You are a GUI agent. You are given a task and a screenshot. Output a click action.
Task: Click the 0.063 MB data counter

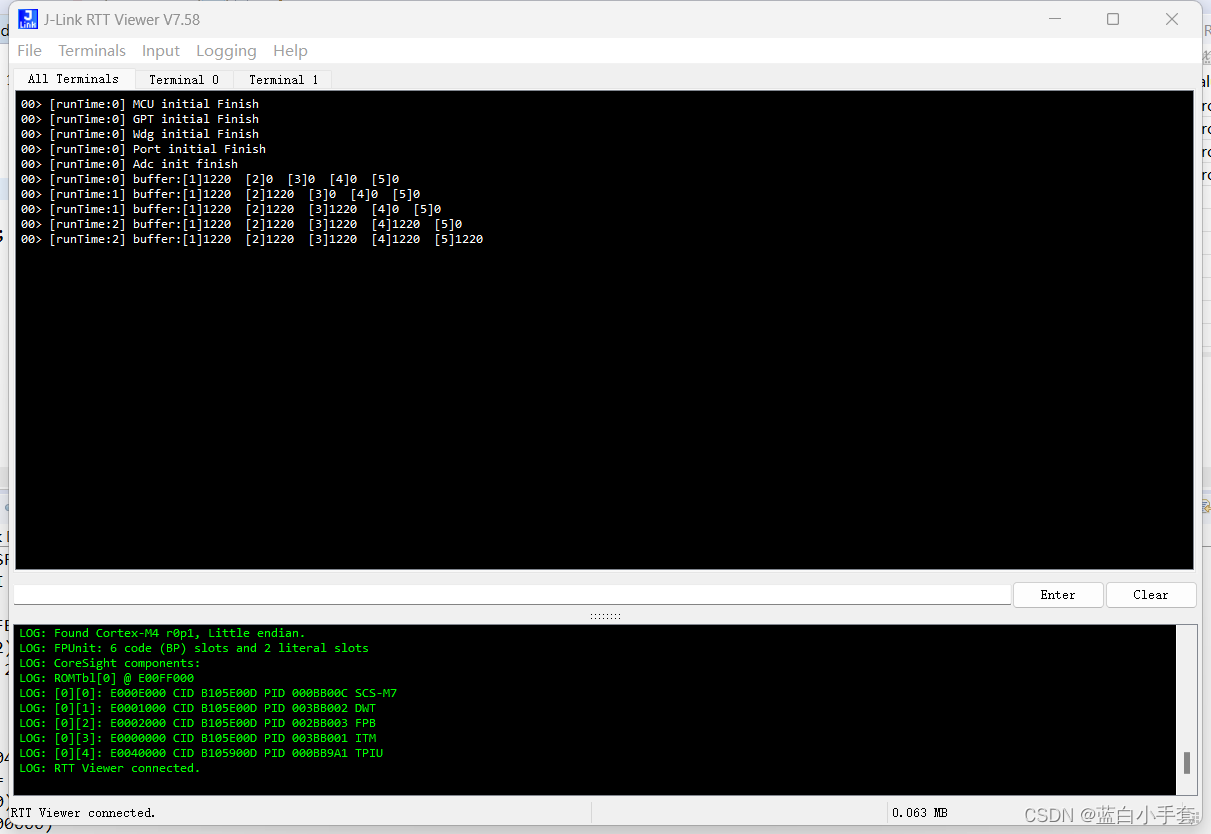click(919, 812)
